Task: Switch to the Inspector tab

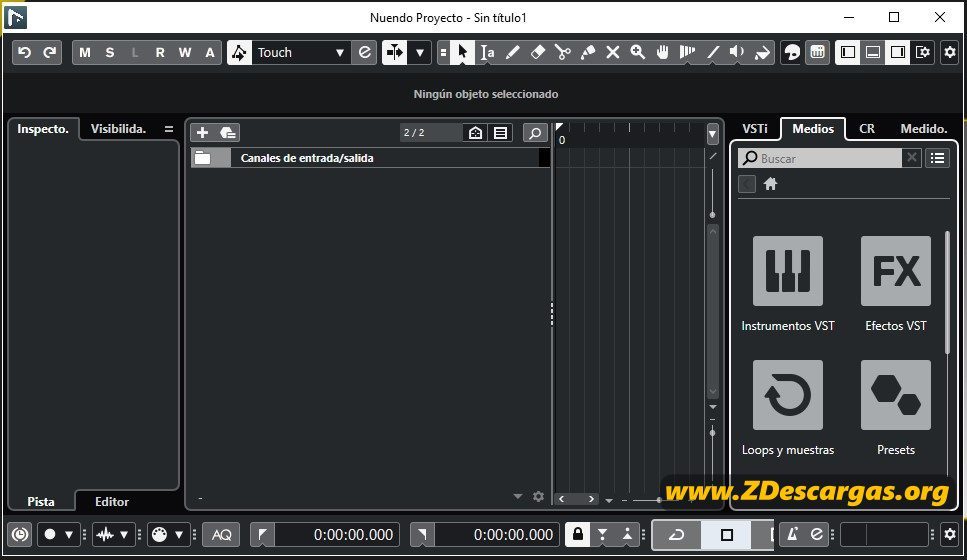Action: point(43,129)
